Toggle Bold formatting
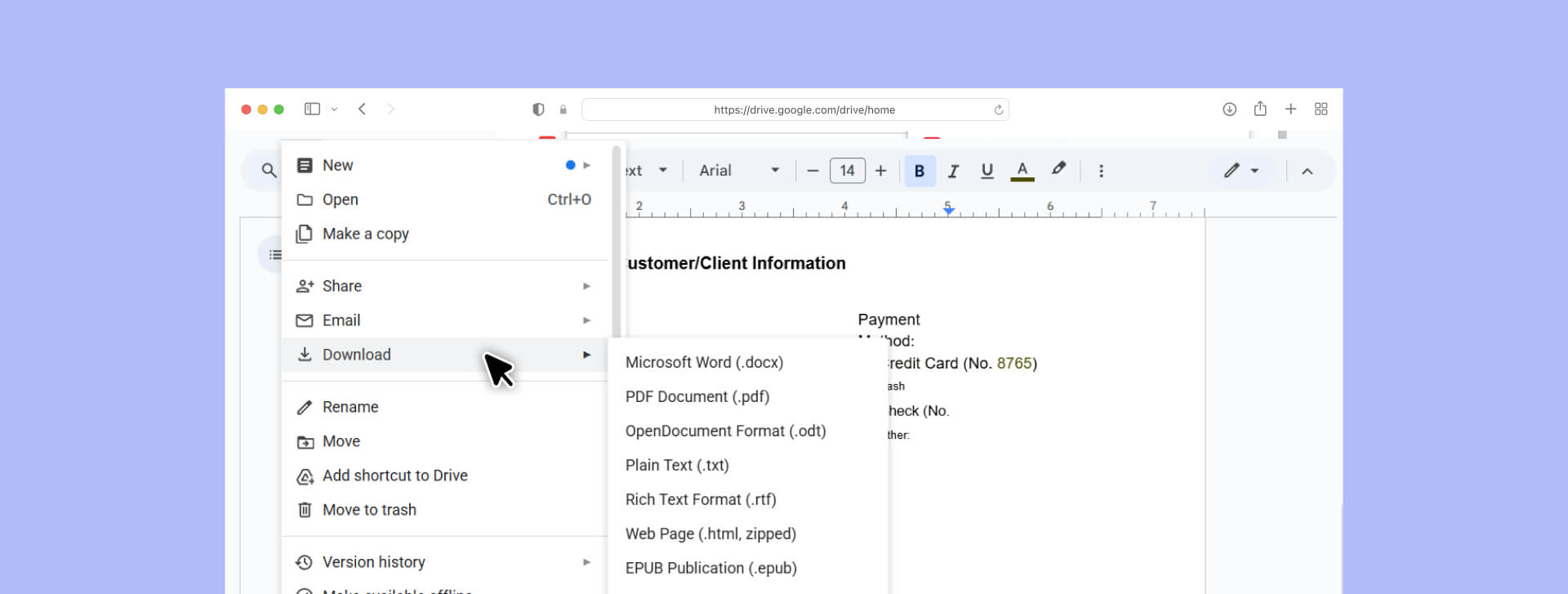 920,171
